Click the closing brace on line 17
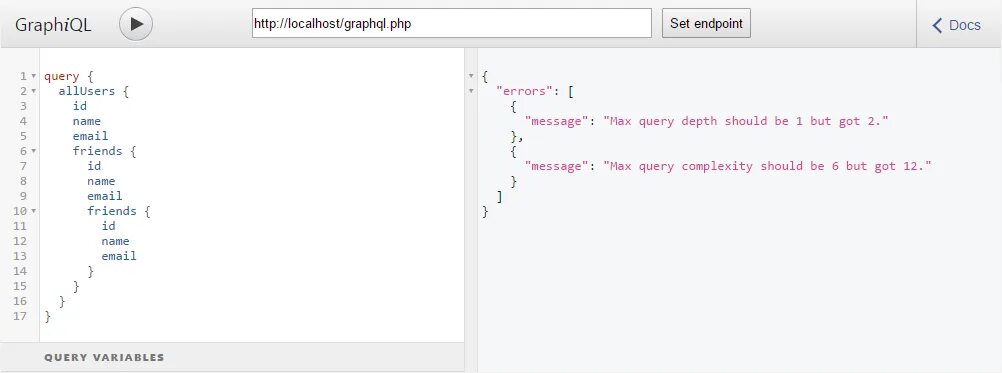Screen dimensions: 1002x373 click(47, 316)
